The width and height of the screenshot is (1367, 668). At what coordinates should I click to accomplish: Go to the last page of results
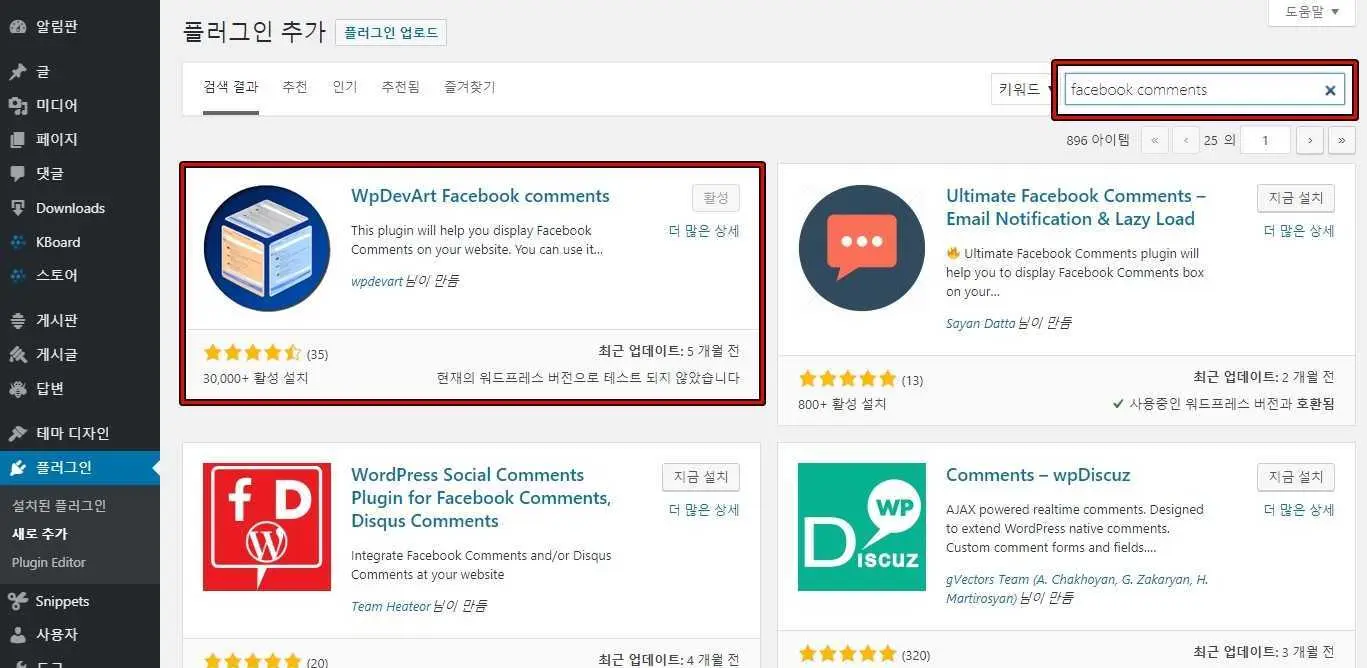[x=1342, y=140]
